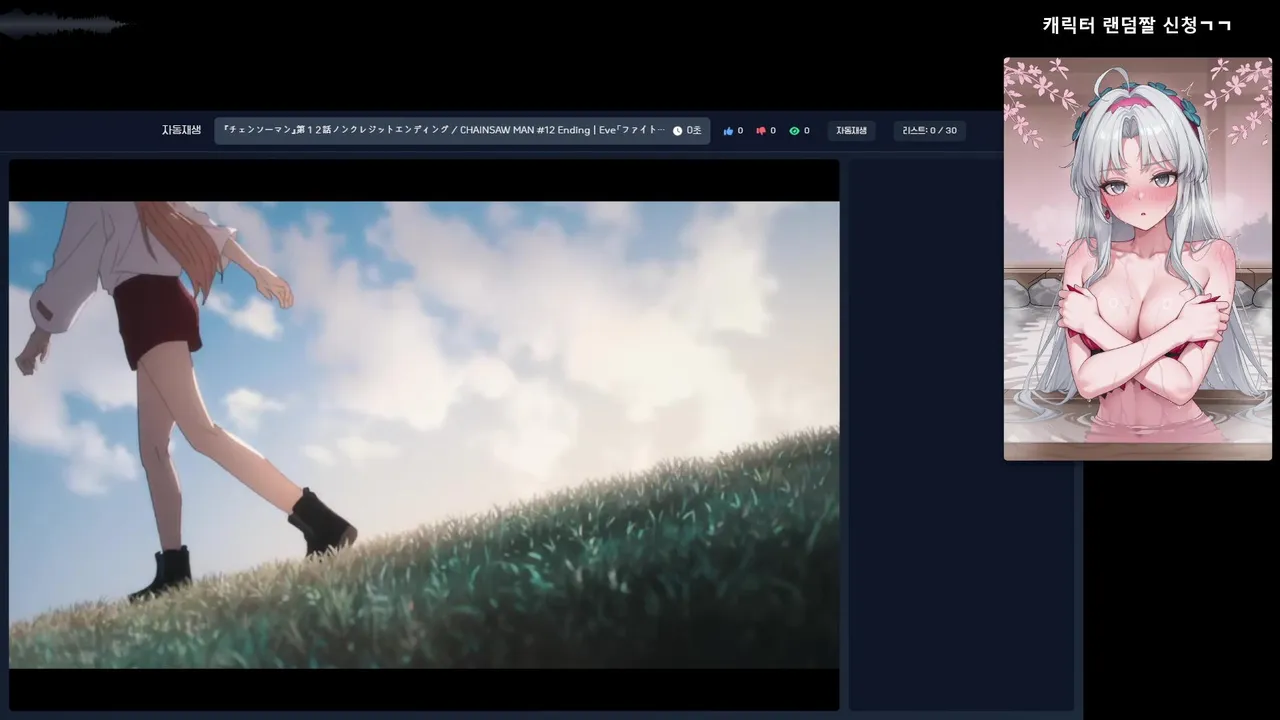The height and width of the screenshot is (720, 1280).
Task: Click the 자동재생 button right of the view count
Action: click(x=851, y=131)
